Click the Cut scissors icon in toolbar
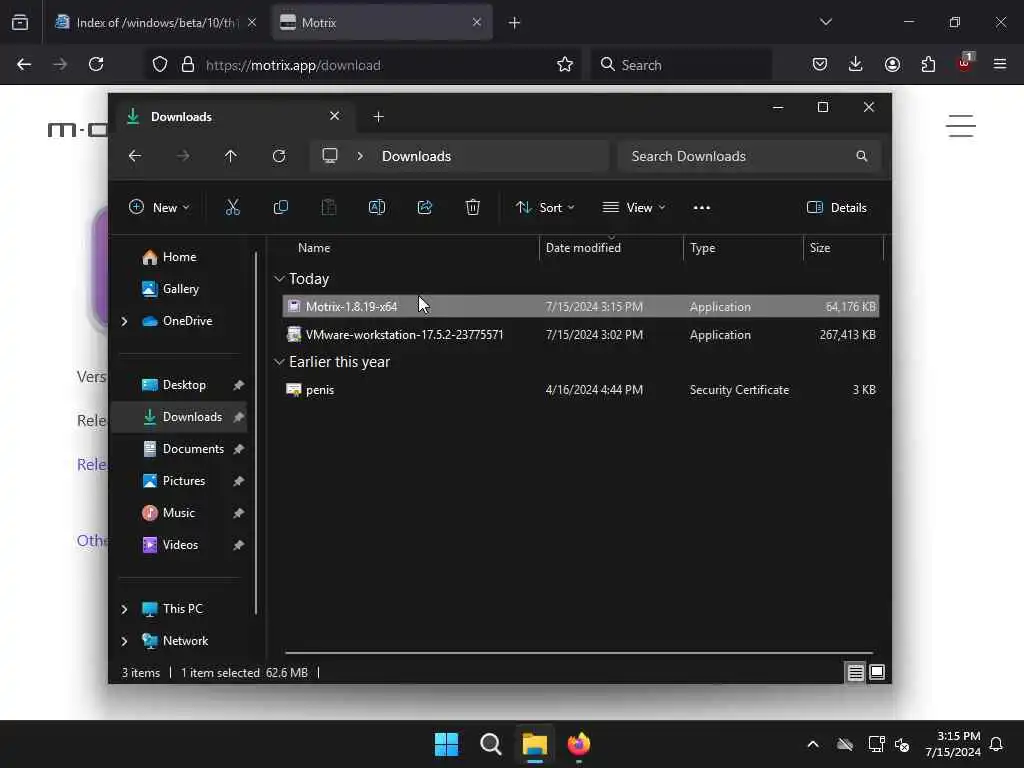This screenshot has width=1024, height=768. coord(232,208)
